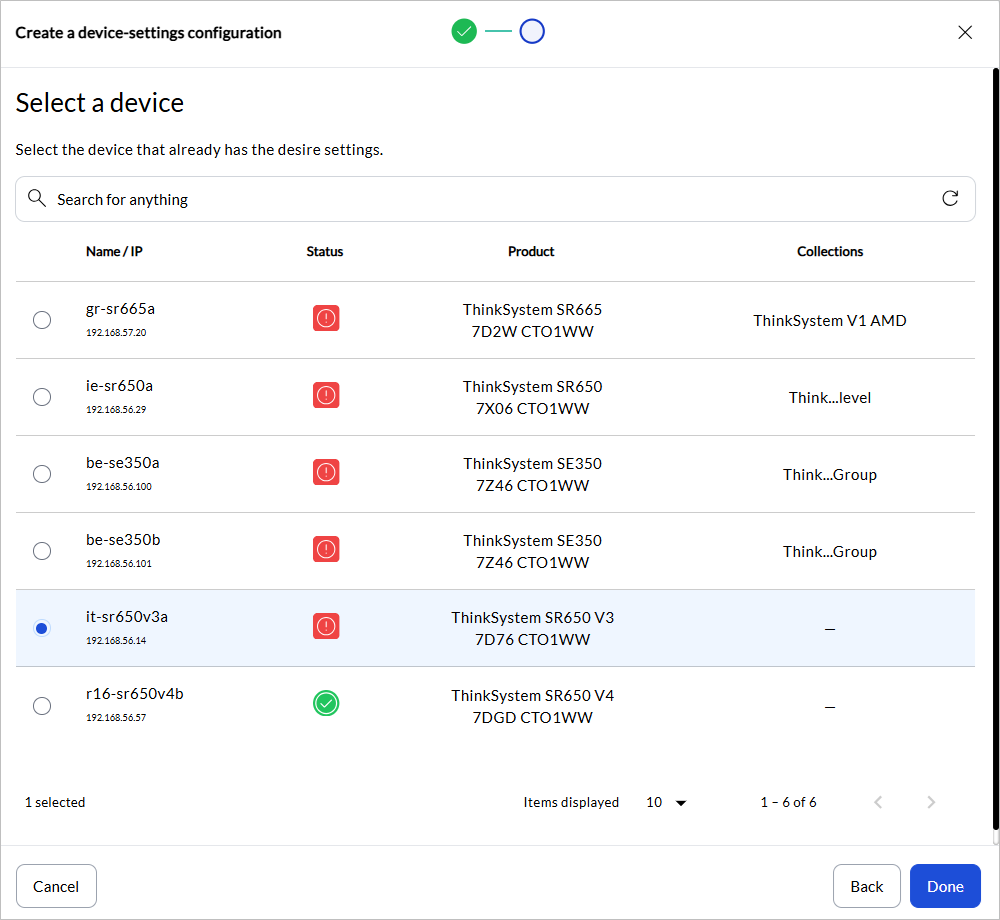This screenshot has width=1000, height=920.
Task: Sort by the Status column header
Action: (324, 251)
